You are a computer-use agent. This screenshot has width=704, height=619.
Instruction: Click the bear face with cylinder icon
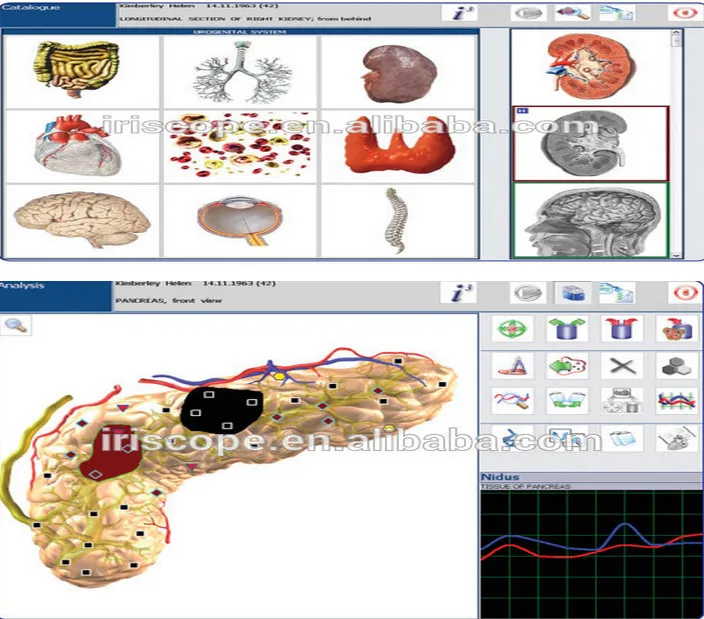tap(677, 329)
